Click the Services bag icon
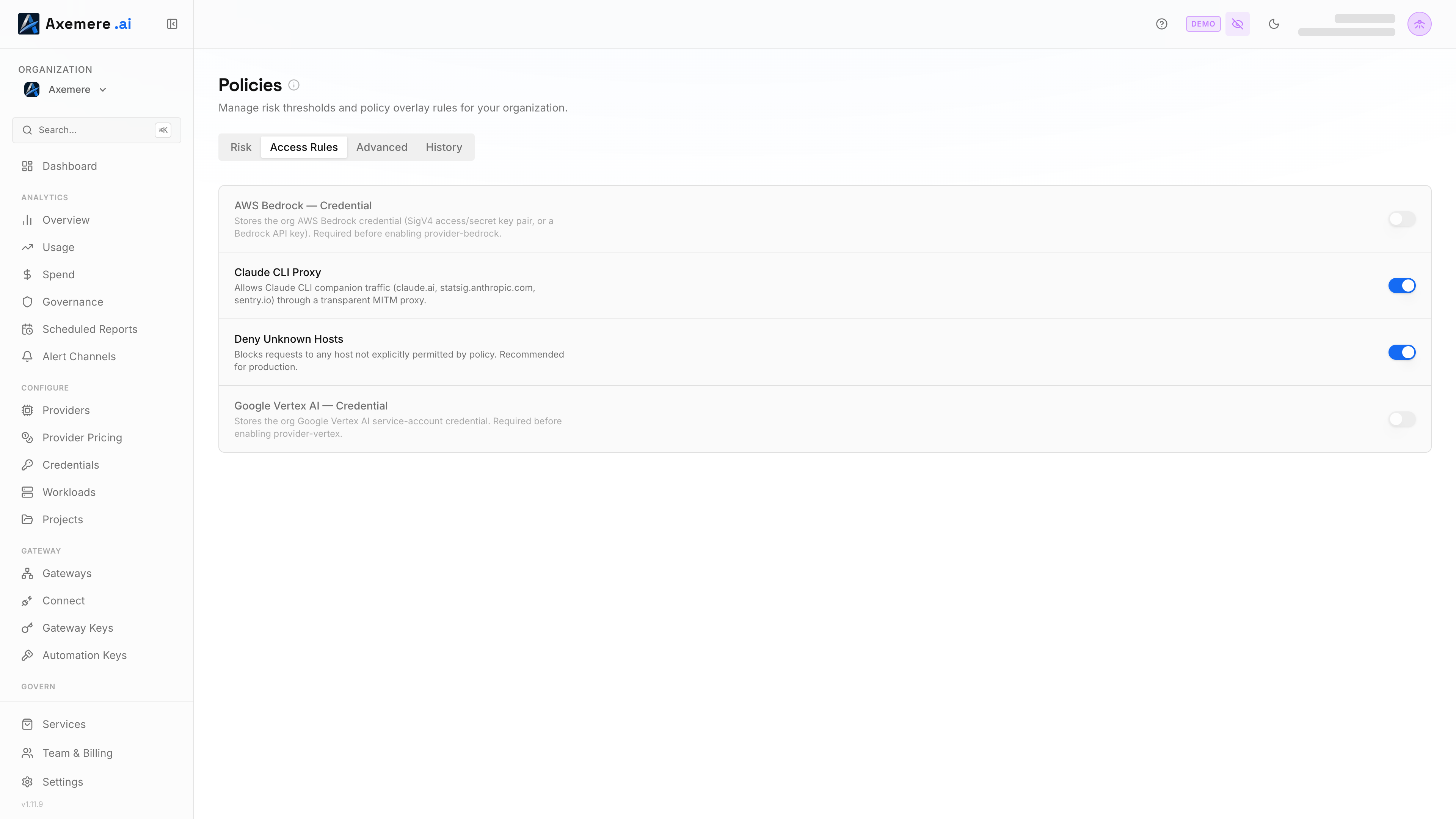The width and height of the screenshot is (1456, 819). [x=27, y=724]
